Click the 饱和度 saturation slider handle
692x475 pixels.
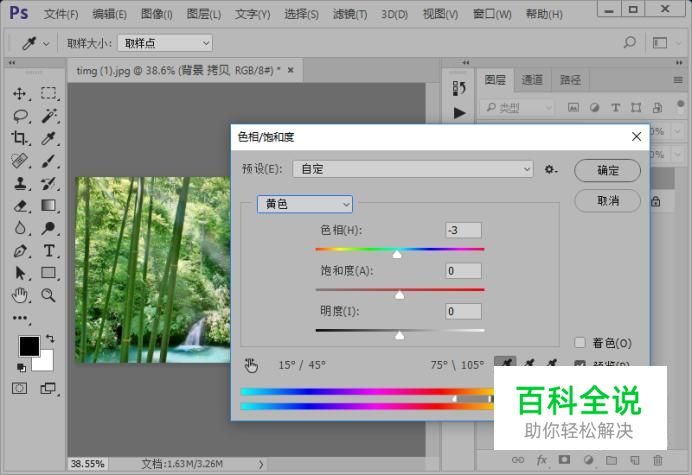click(400, 294)
